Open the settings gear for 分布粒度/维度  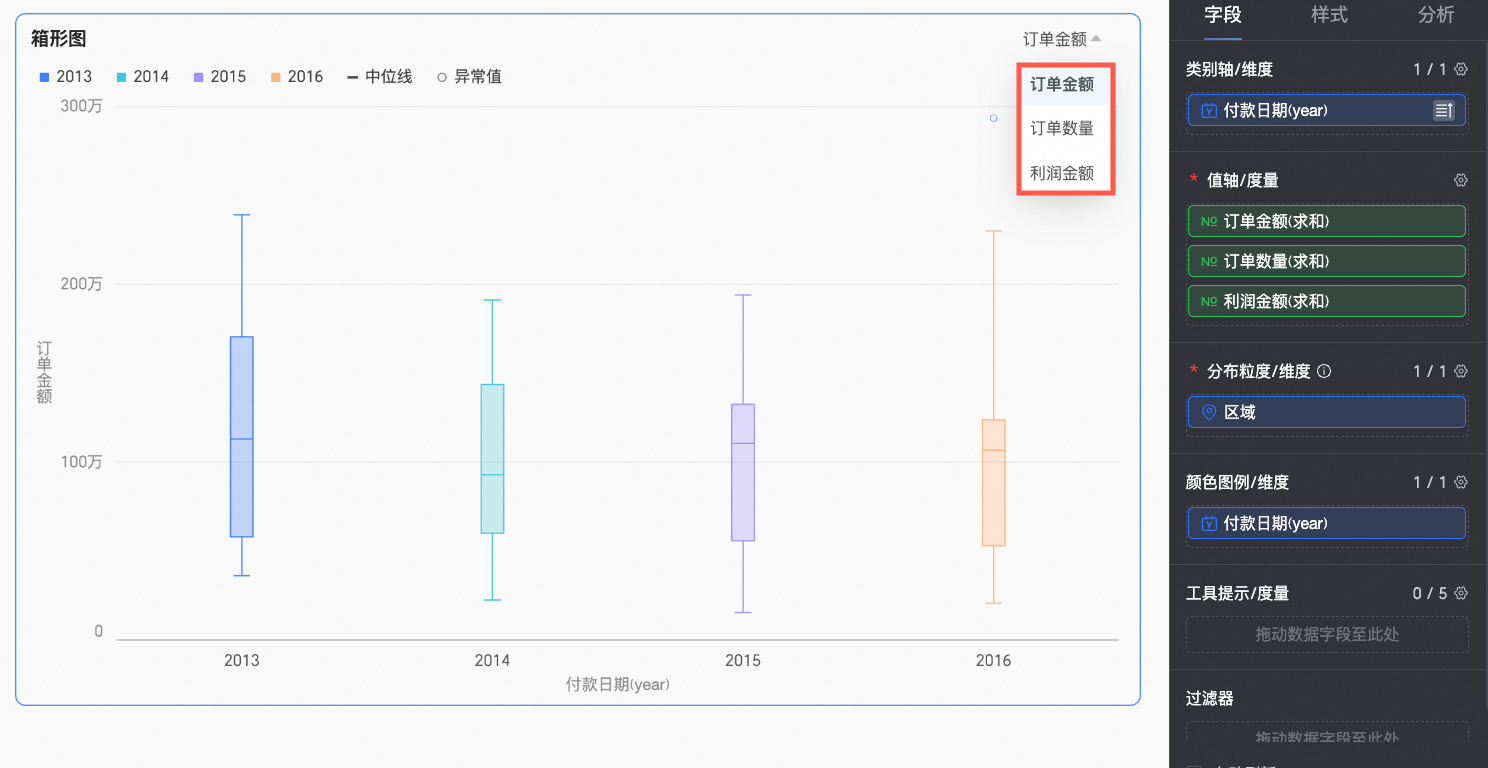tap(1461, 371)
